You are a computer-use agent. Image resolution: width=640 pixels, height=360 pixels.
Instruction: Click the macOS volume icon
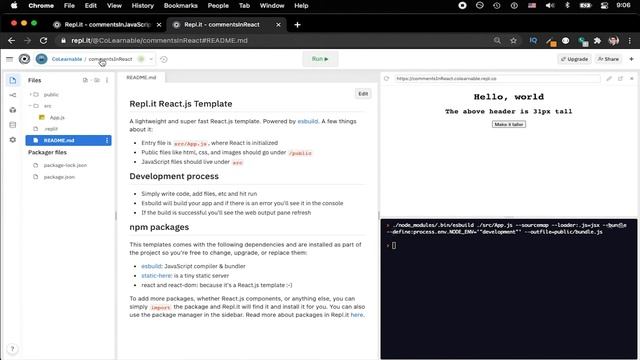pyautogui.click(x=550, y=6)
